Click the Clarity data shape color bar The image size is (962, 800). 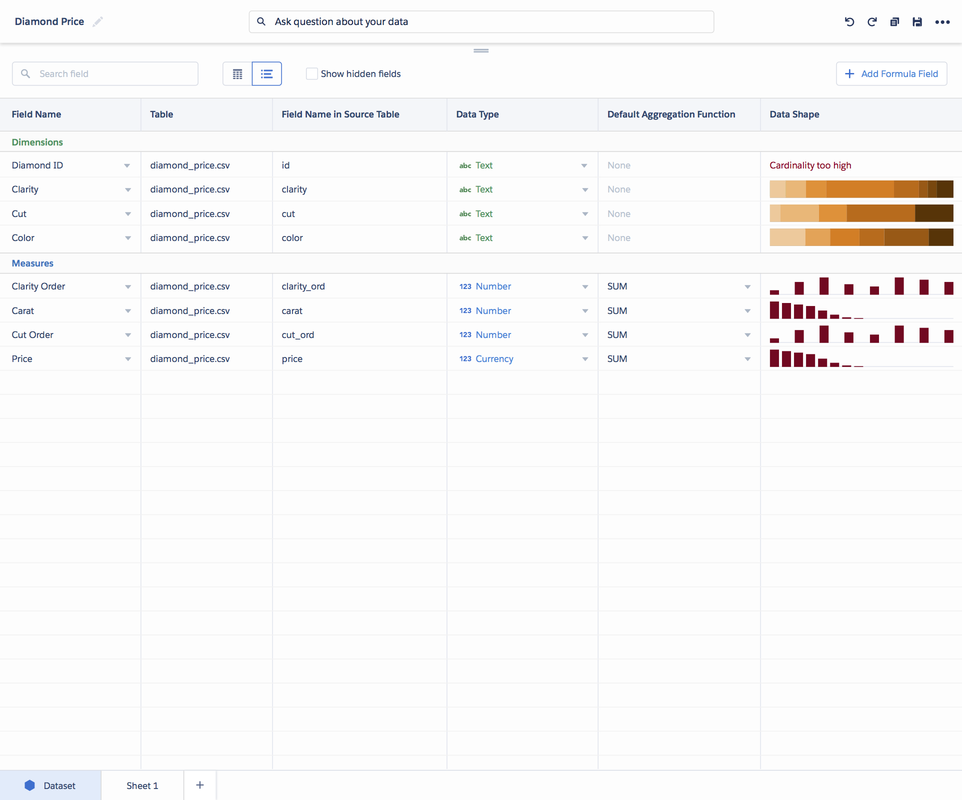point(861,189)
